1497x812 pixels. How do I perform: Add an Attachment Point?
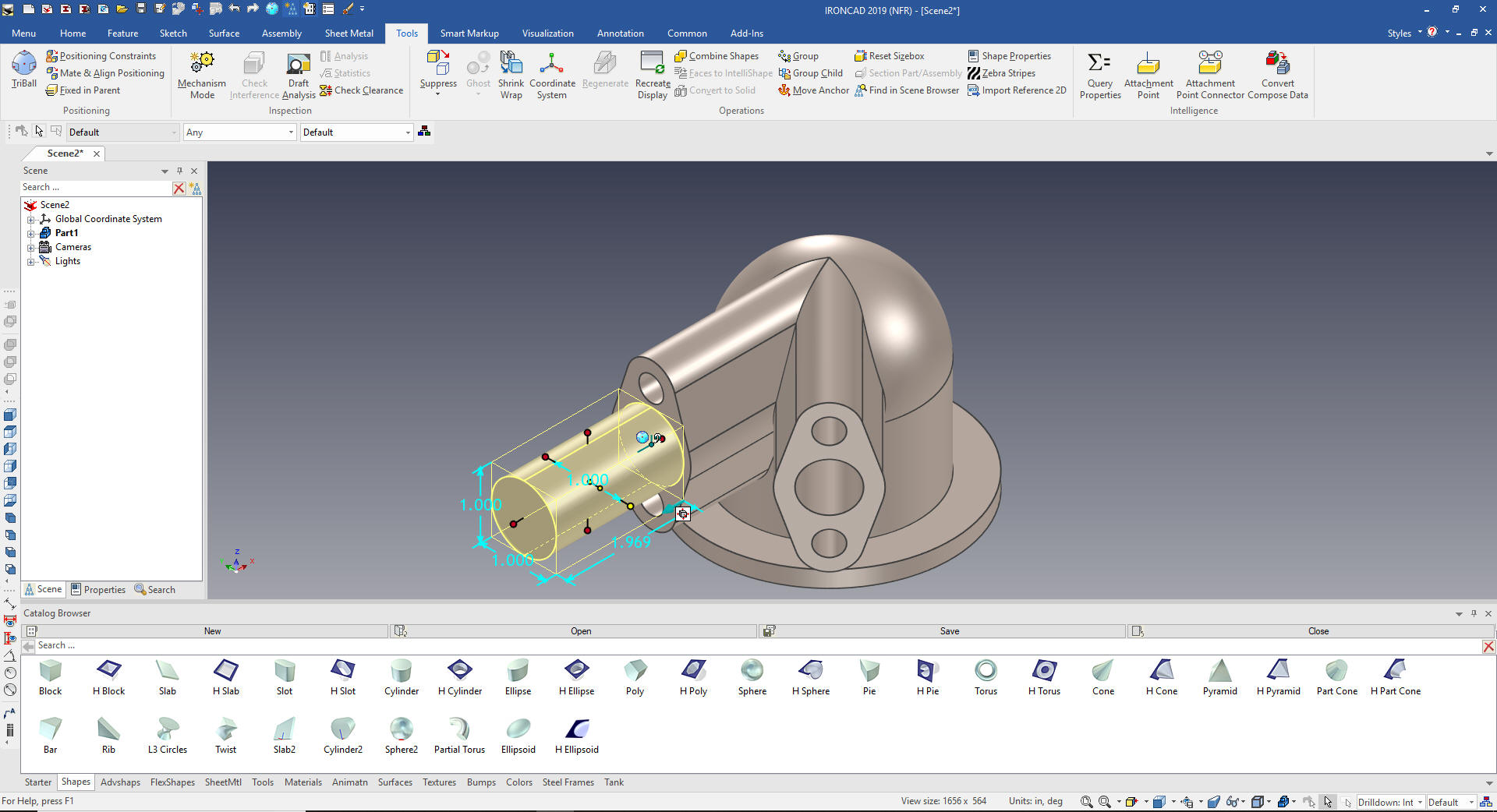point(1148,75)
